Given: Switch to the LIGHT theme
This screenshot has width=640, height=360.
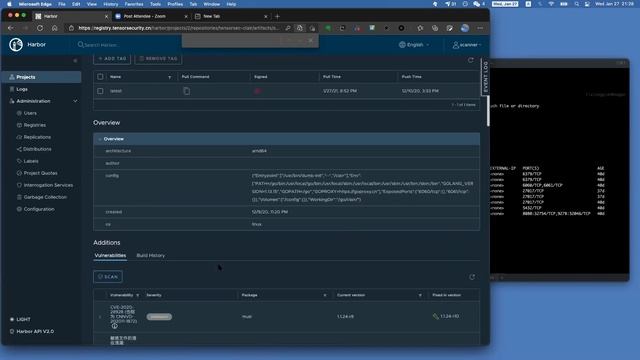Looking at the screenshot, I should point(20,319).
